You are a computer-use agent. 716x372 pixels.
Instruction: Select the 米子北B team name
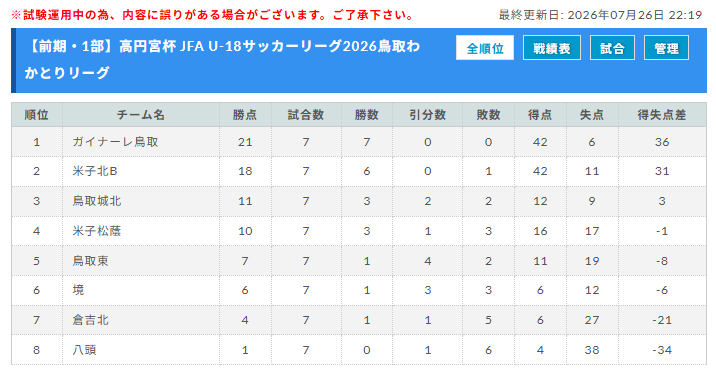[x=95, y=171]
